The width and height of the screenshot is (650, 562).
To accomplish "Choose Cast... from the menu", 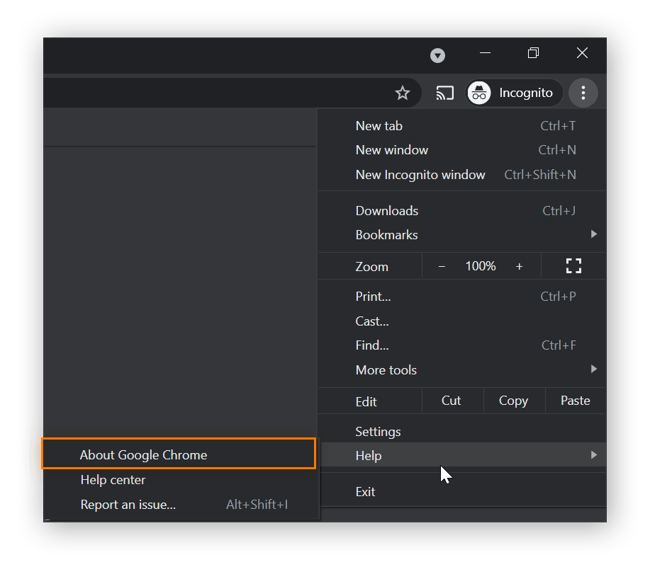I will (x=462, y=321).
